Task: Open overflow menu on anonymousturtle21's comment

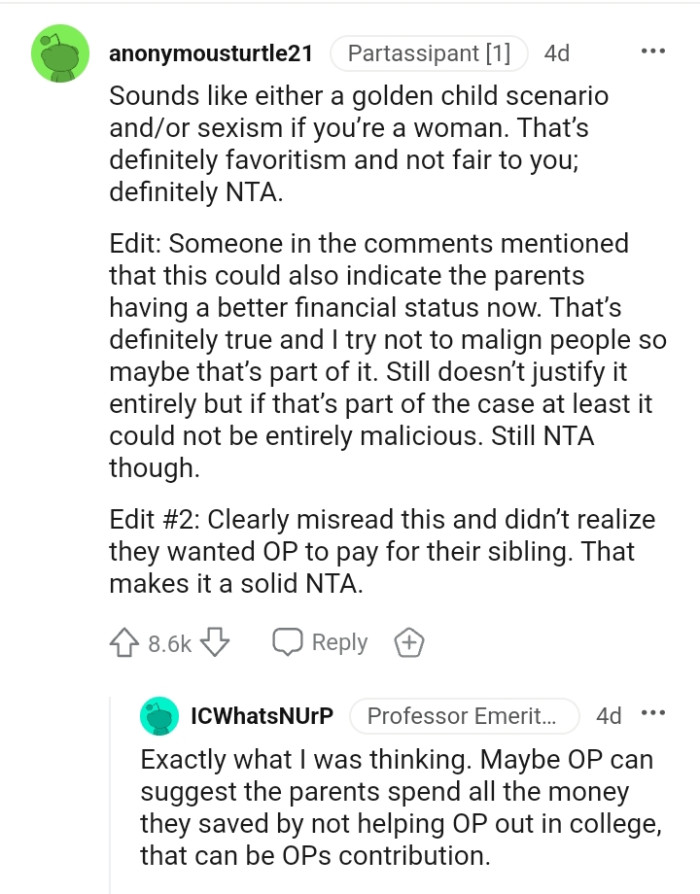Action: 653,49
